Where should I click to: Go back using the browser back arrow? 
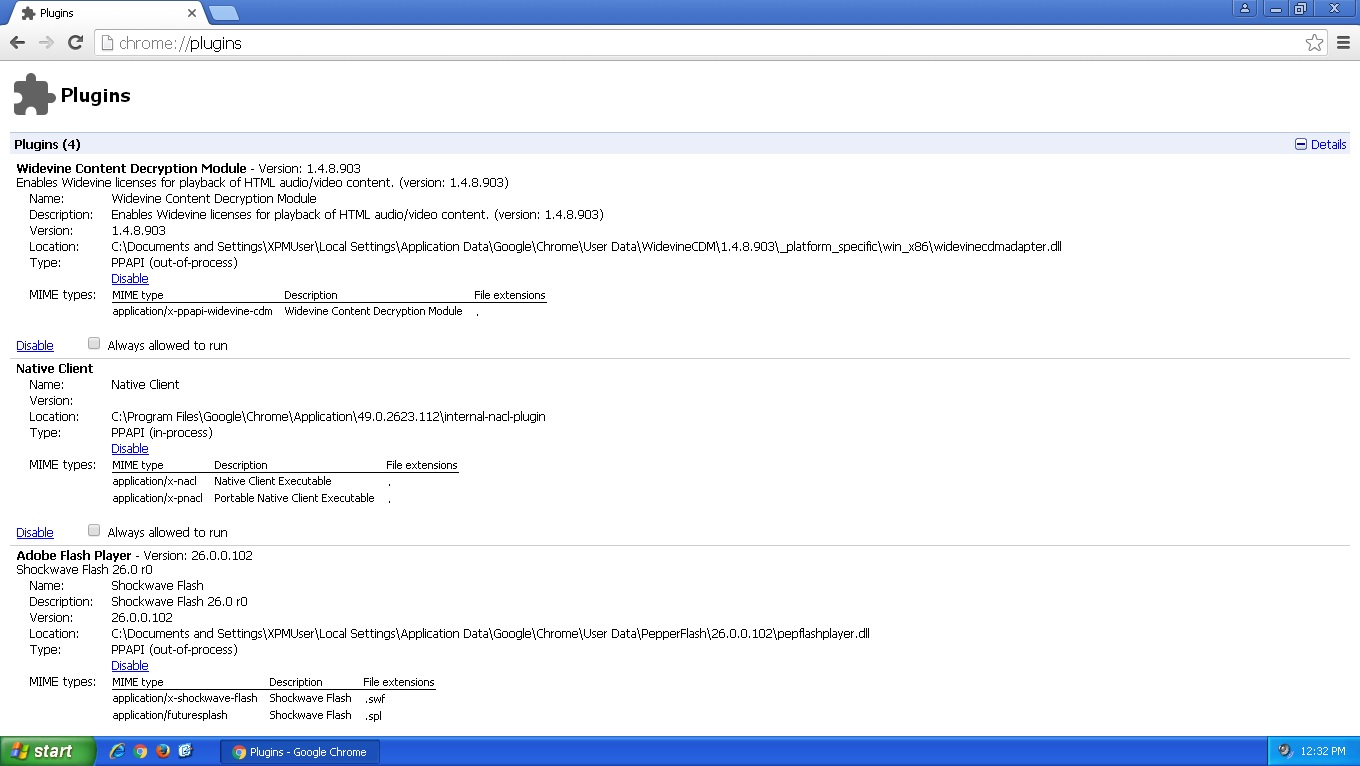tap(17, 42)
